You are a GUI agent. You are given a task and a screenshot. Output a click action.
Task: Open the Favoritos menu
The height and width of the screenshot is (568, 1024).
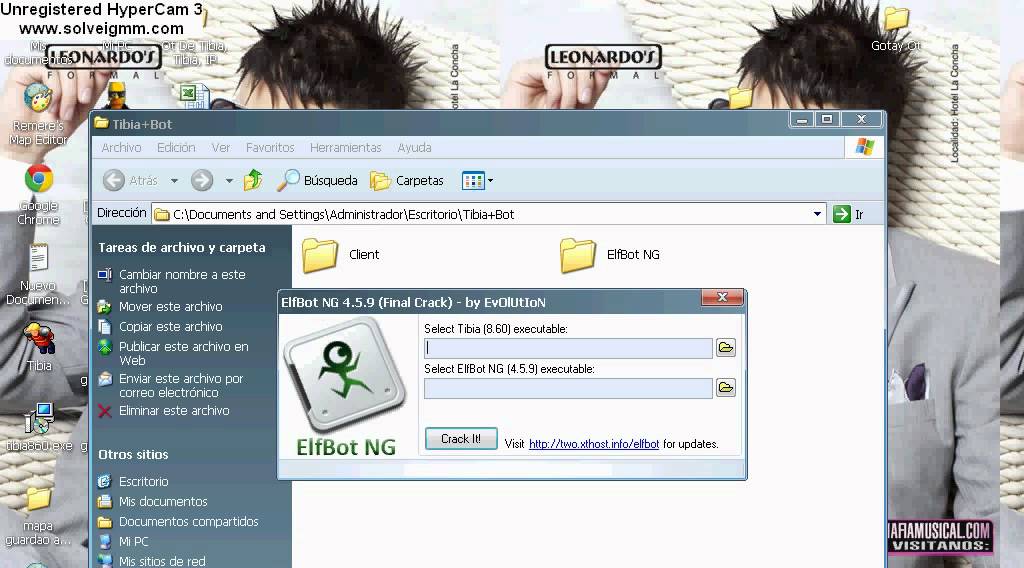(270, 148)
